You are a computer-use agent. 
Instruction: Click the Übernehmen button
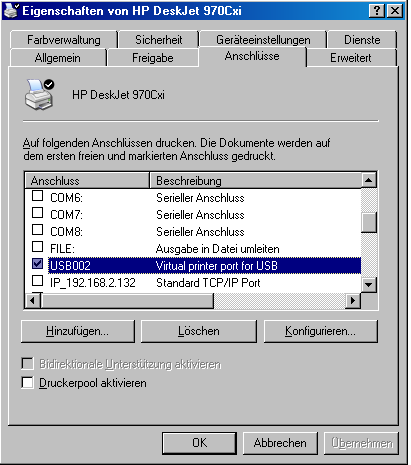(361, 443)
